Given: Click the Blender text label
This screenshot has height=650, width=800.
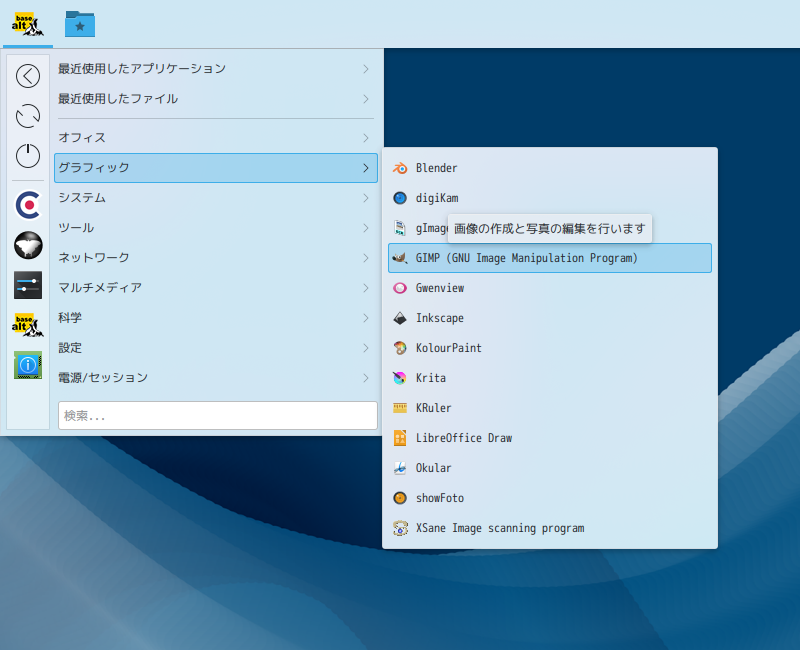Looking at the screenshot, I should coord(436,168).
